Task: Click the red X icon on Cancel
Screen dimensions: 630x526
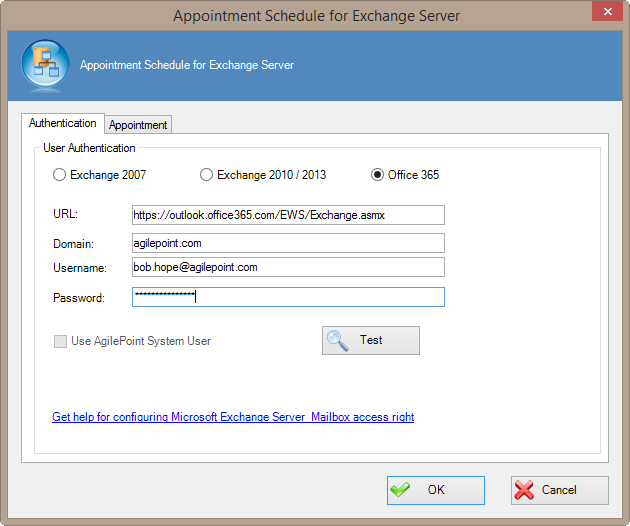Action: pos(525,490)
